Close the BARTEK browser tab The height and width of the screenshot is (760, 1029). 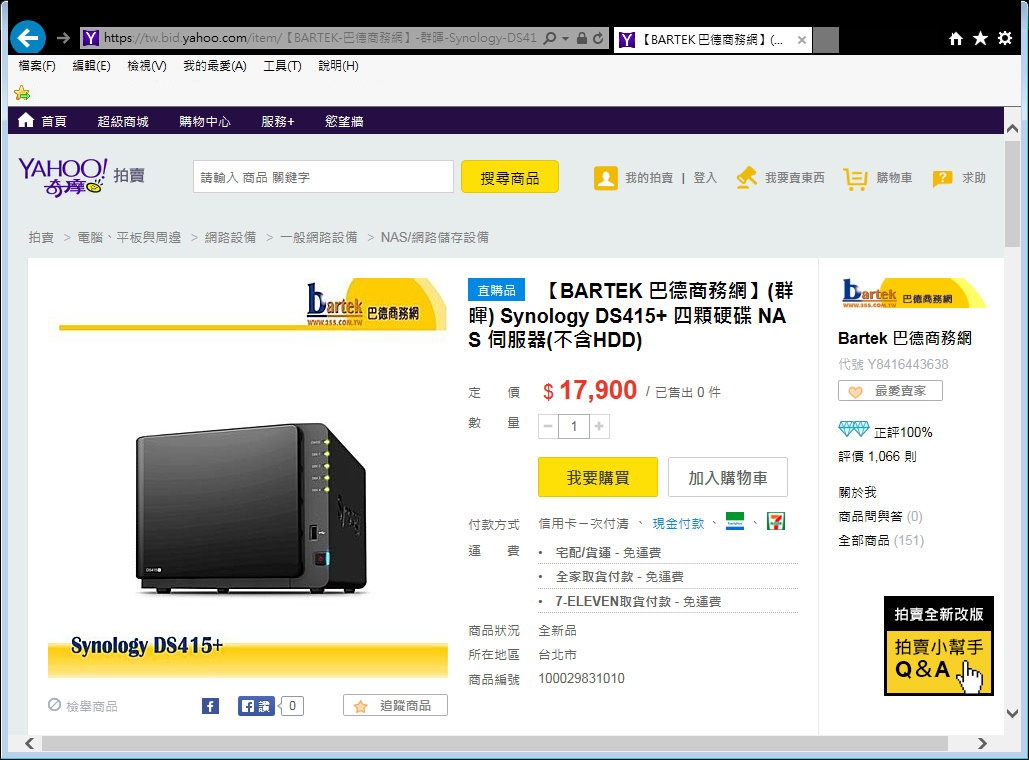coord(801,40)
